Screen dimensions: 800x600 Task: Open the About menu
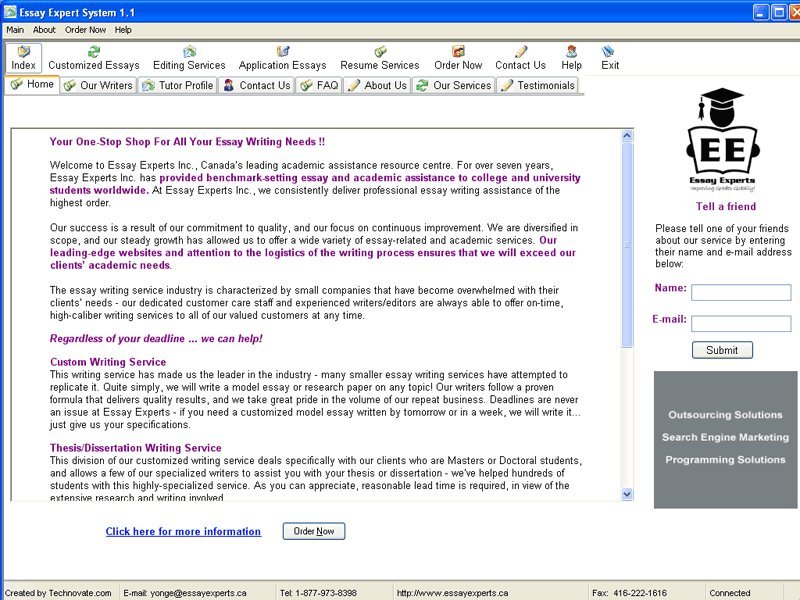(x=44, y=30)
